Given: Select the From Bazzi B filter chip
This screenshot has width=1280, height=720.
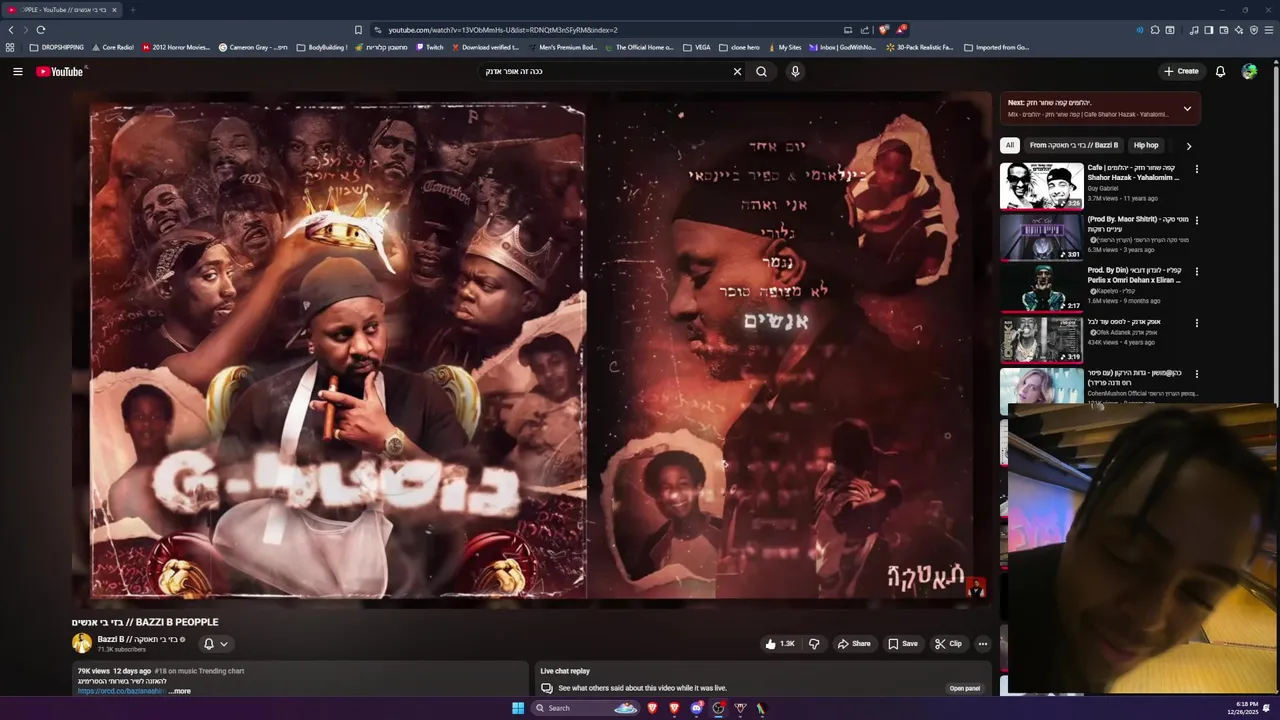Looking at the screenshot, I should [x=1074, y=145].
